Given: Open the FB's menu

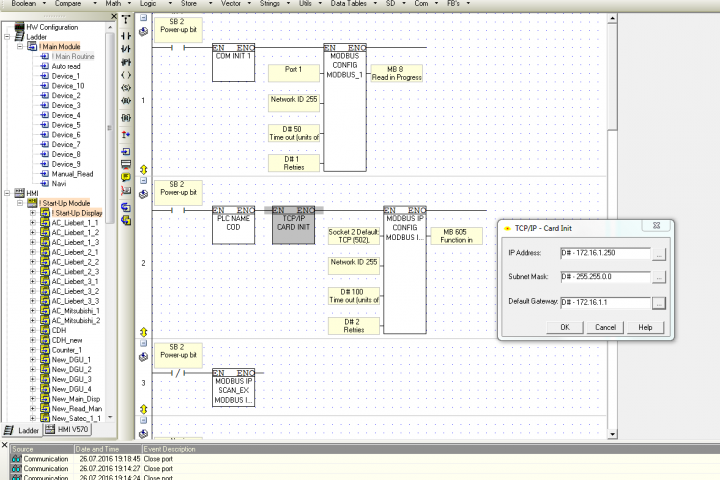Looking at the screenshot, I should pos(453,3).
